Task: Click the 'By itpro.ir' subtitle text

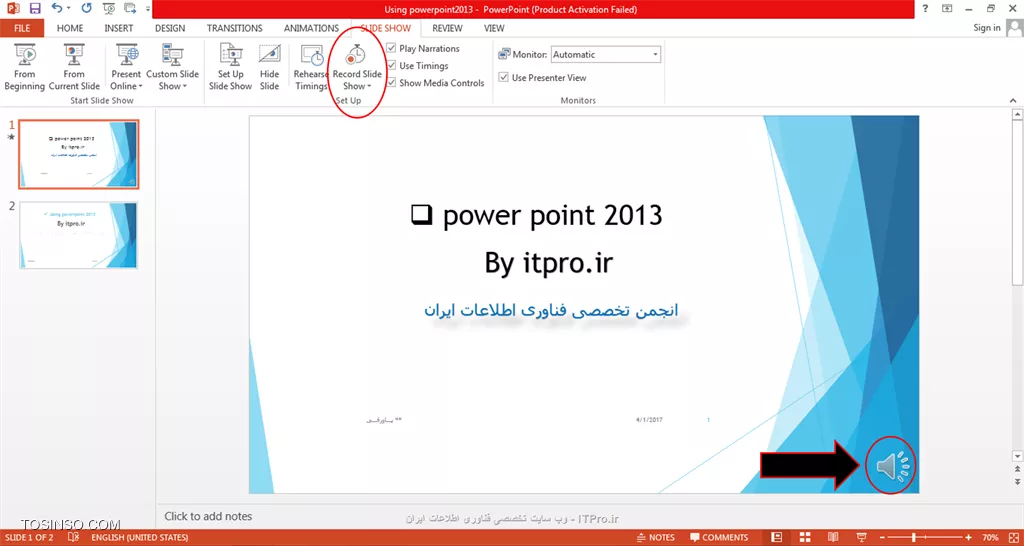Action: pyautogui.click(x=549, y=263)
